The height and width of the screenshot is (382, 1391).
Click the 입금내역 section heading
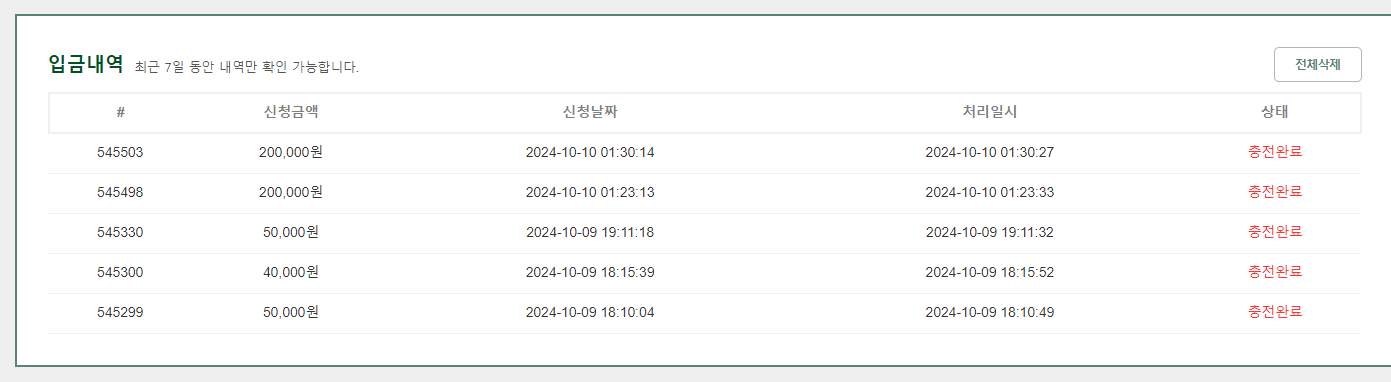click(x=86, y=64)
